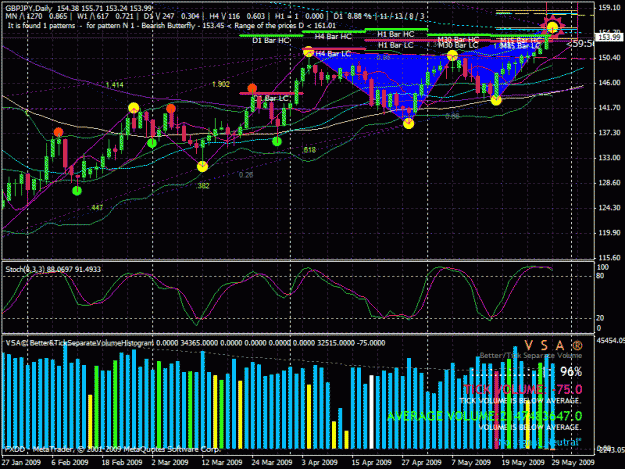Click the '45454.07' volume scale value

610,341
